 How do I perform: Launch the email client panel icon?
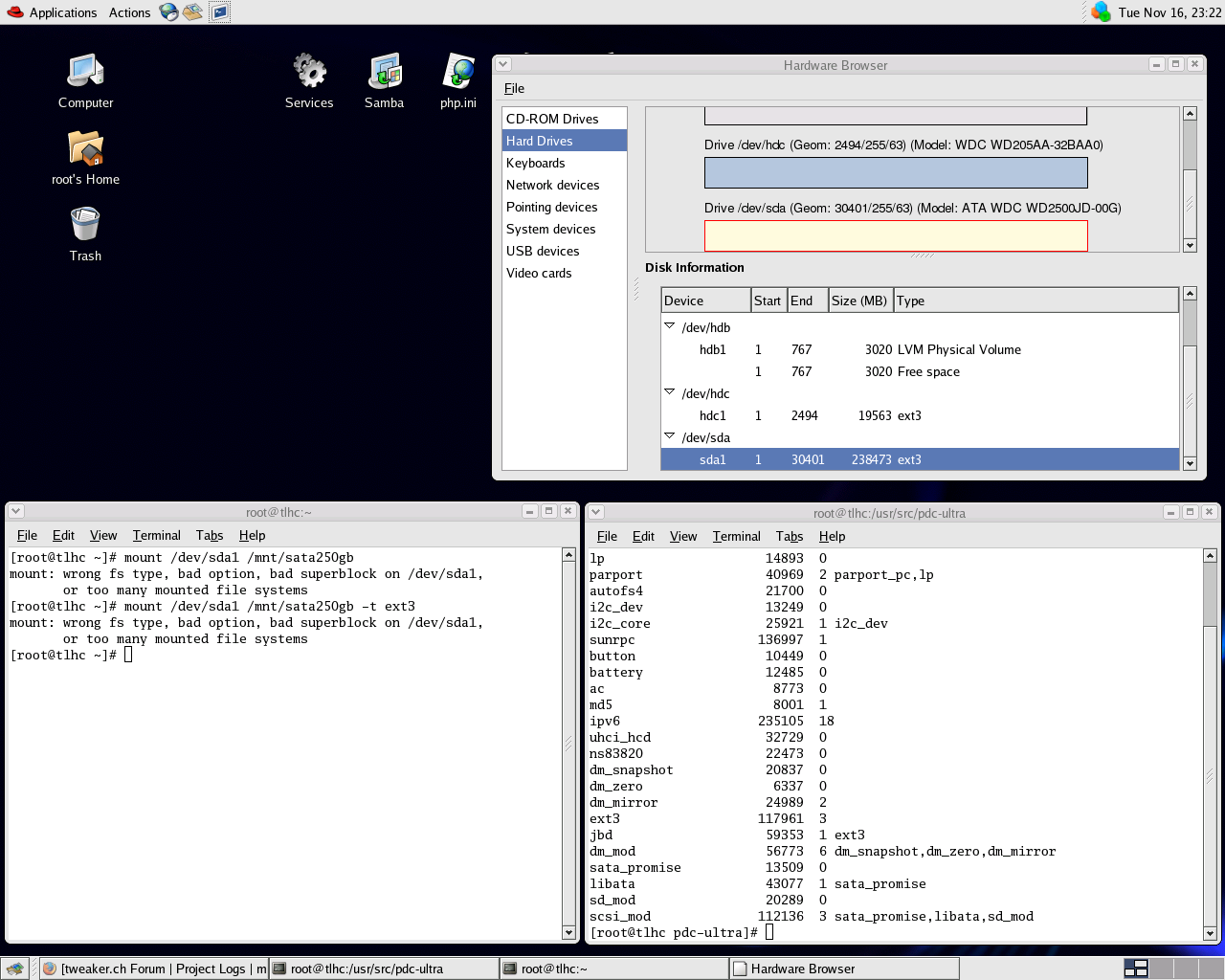pos(193,12)
